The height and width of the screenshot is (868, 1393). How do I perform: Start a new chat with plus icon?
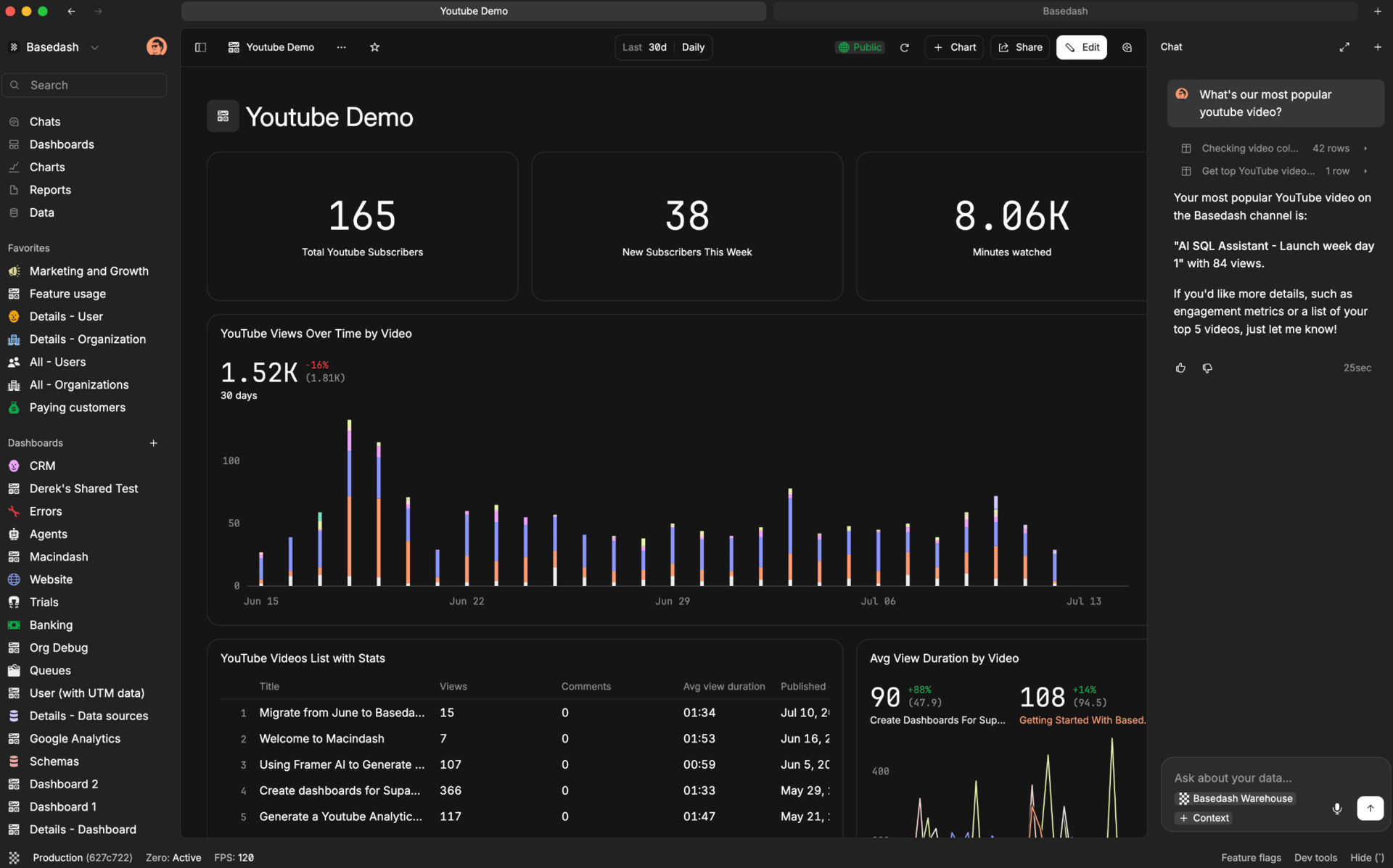[x=1377, y=47]
